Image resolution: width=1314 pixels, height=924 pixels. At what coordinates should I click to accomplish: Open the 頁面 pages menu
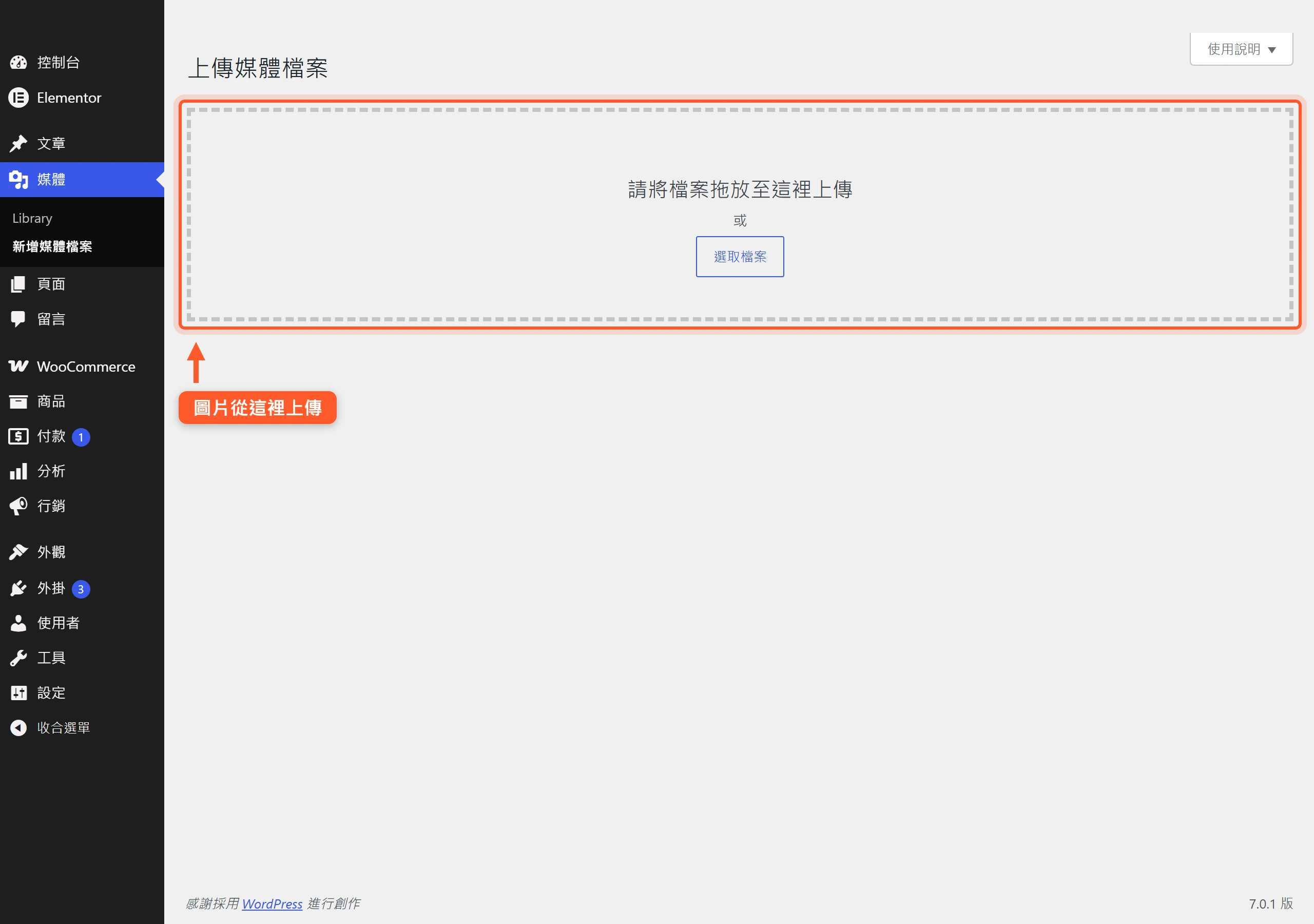pos(82,284)
